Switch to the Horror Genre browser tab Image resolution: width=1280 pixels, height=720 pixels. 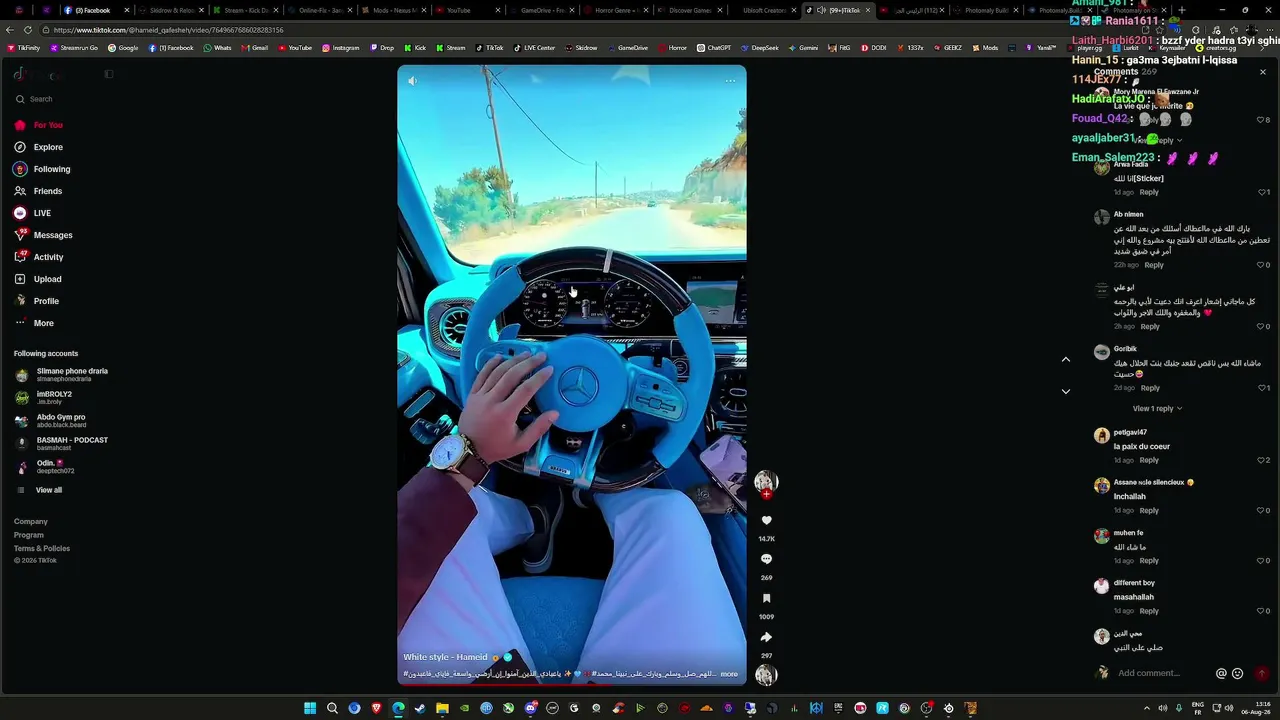(618, 10)
